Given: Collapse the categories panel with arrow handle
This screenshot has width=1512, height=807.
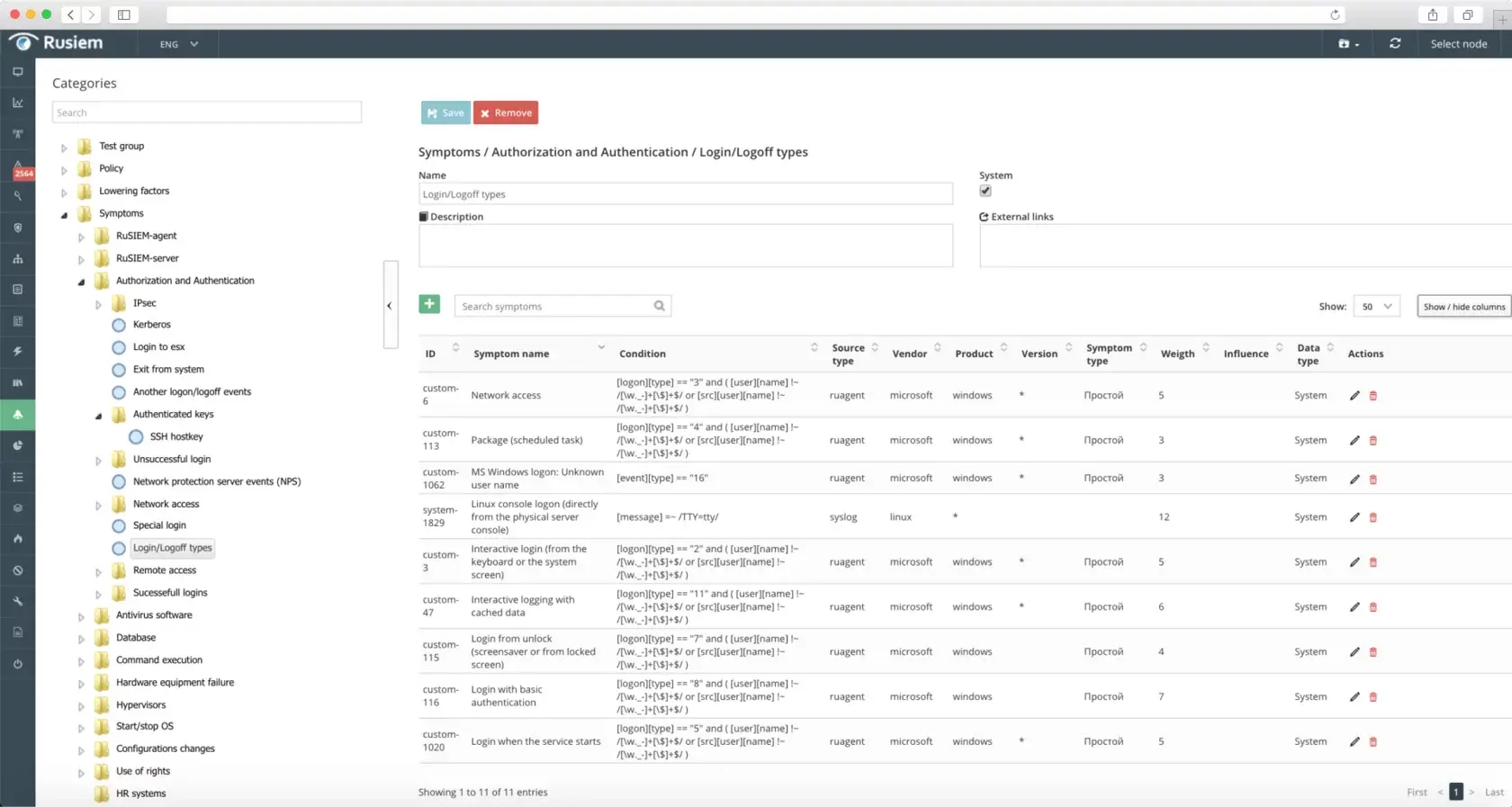Looking at the screenshot, I should coord(390,305).
